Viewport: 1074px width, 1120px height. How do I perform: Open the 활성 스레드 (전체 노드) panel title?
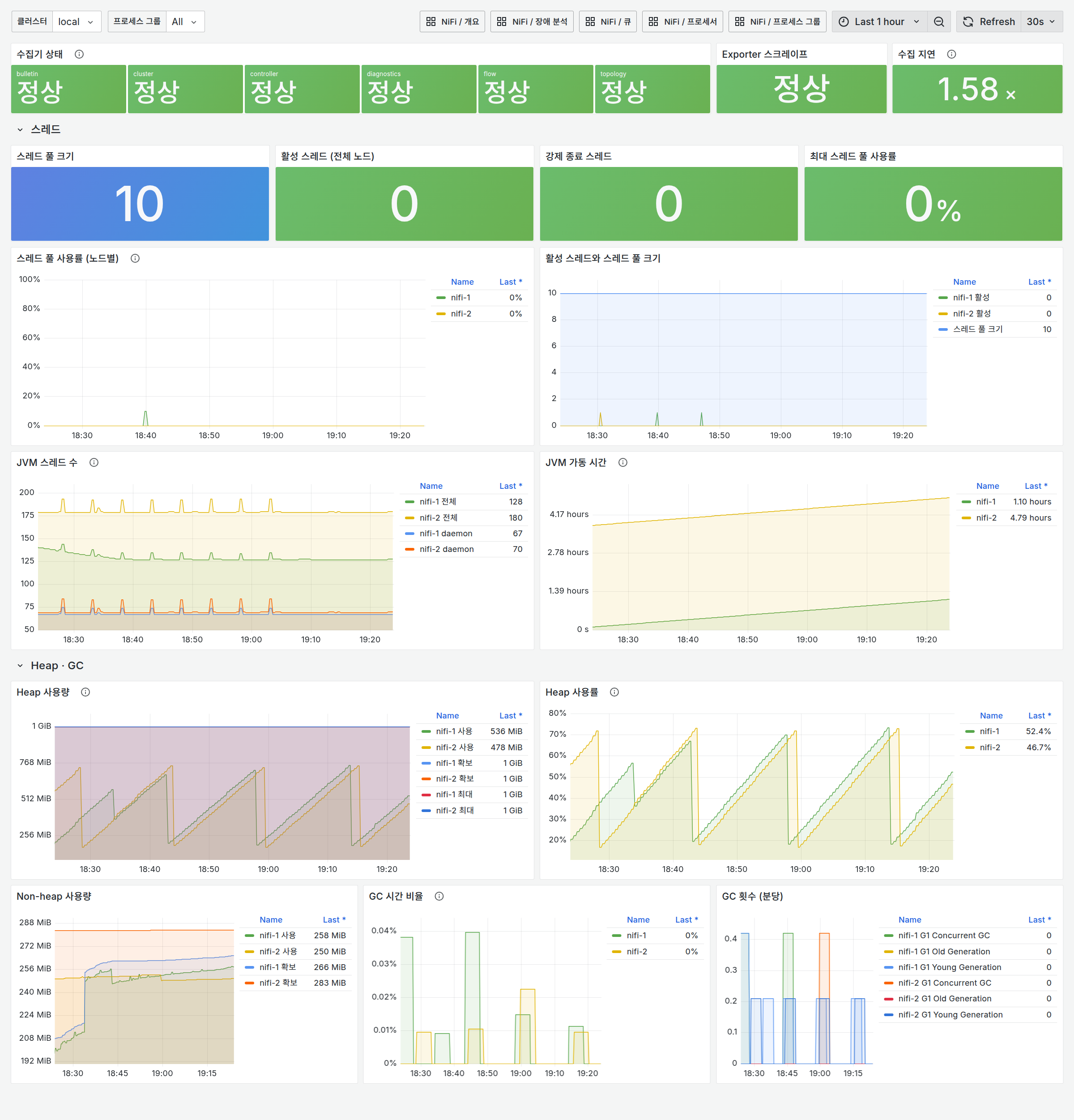(327, 156)
